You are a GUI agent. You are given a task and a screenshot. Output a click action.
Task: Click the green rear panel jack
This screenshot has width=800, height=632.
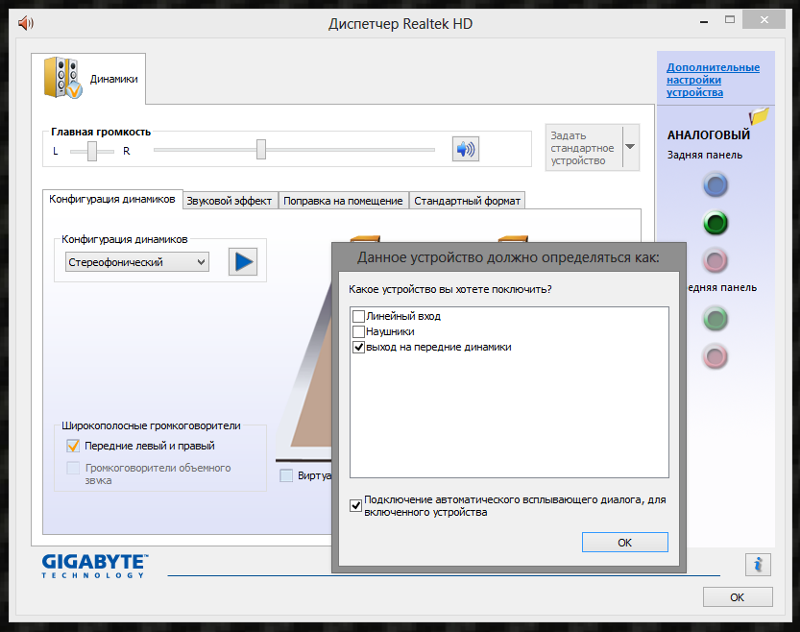coord(715,223)
